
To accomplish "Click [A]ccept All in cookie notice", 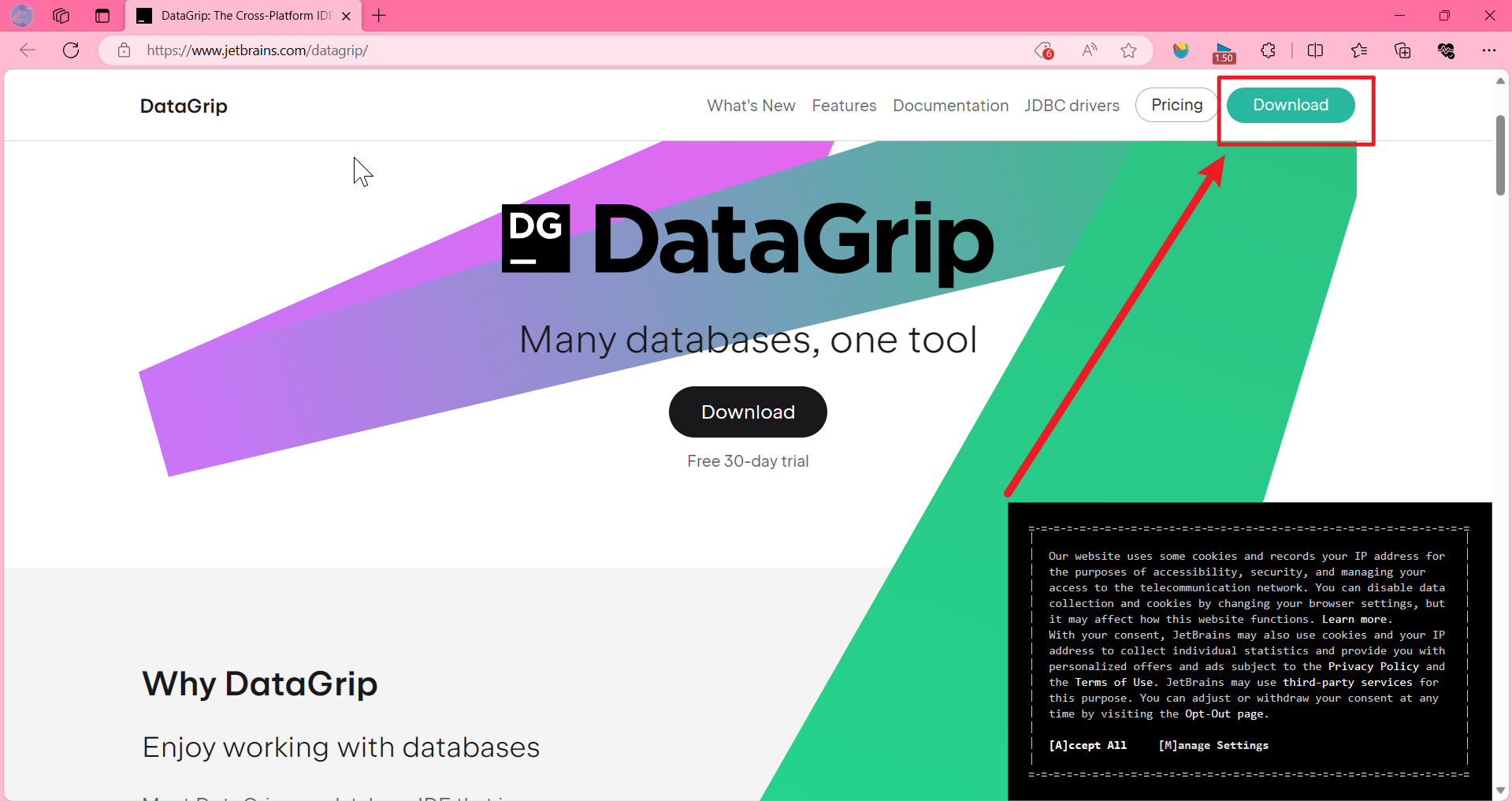I will click(1087, 745).
